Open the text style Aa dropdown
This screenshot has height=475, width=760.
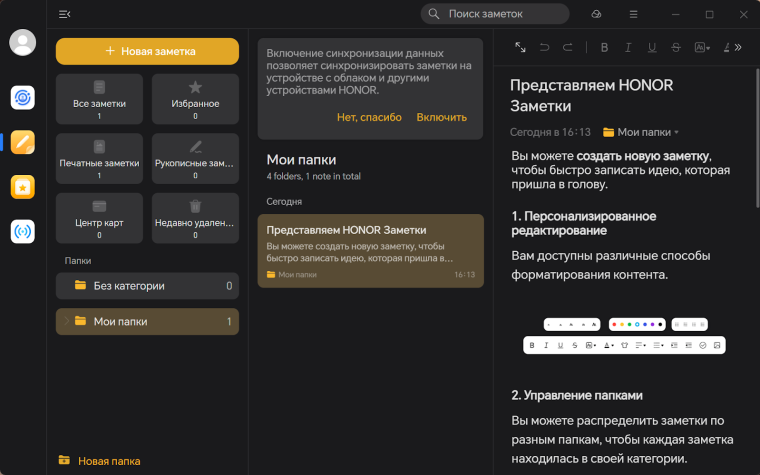(702, 48)
